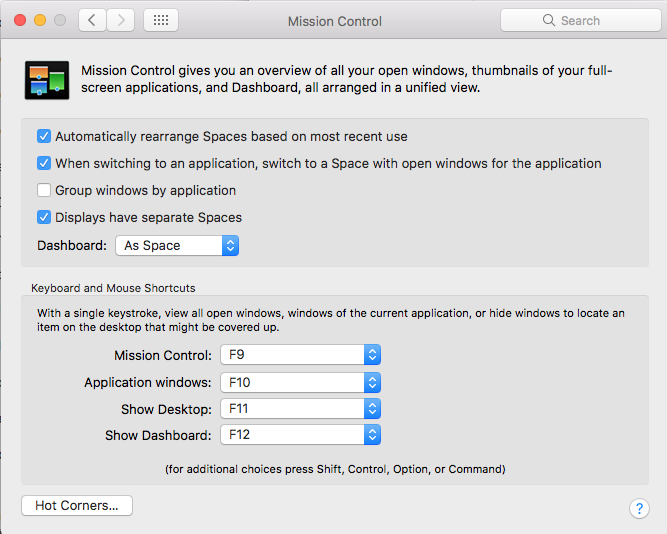667x534 pixels.
Task: Open help with the question mark button
Action: [x=639, y=508]
